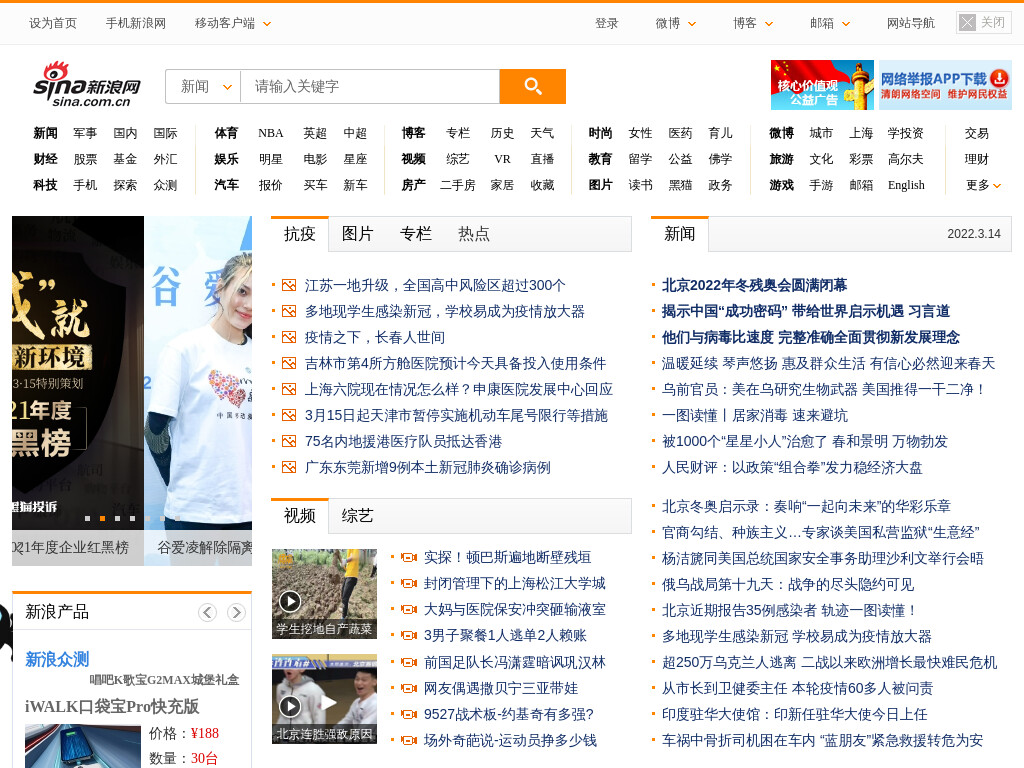Open the Sina logo homepage link
The image size is (1024, 768).
pyautogui.click(x=86, y=86)
